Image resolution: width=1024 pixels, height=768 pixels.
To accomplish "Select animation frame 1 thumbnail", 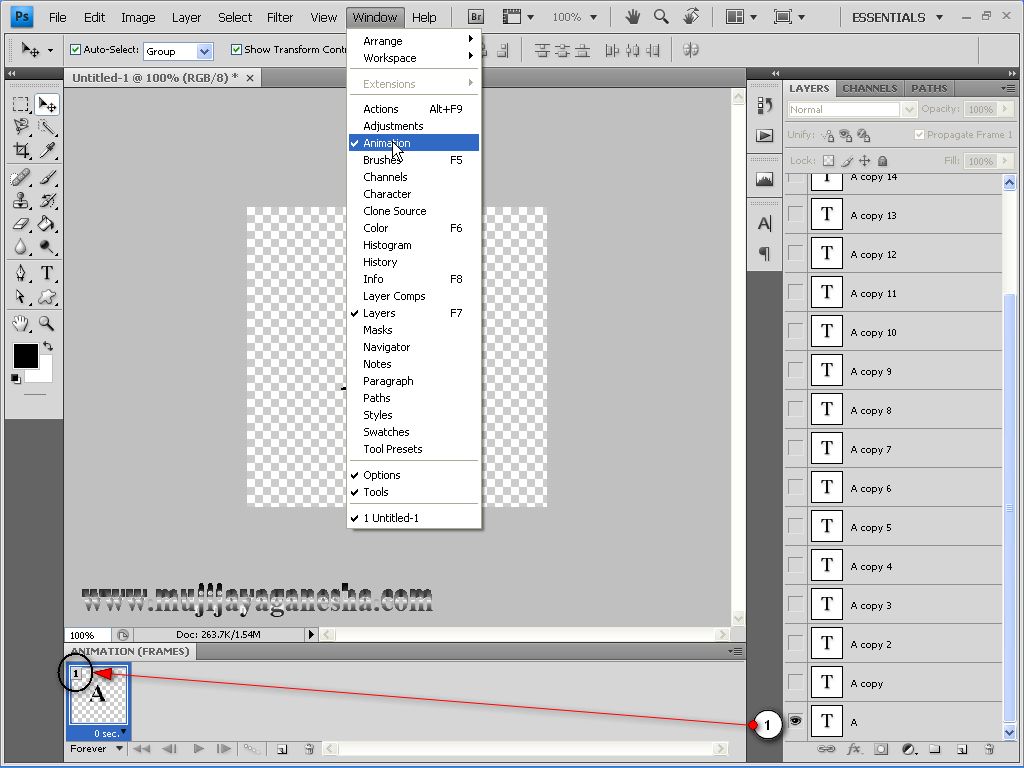I will [99, 696].
